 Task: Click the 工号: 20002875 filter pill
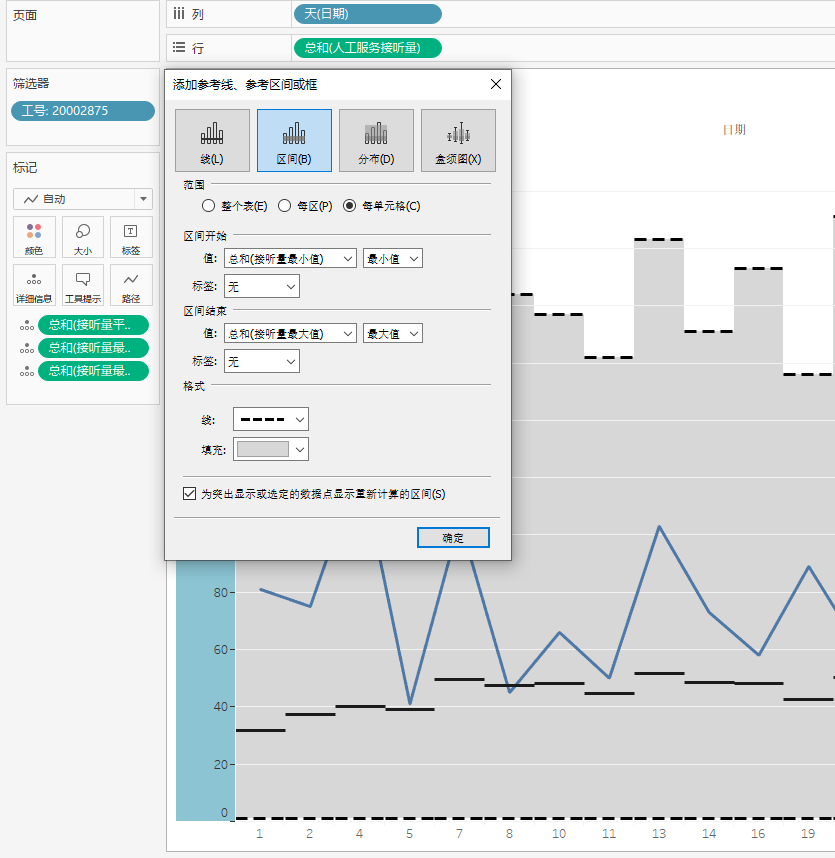83,111
